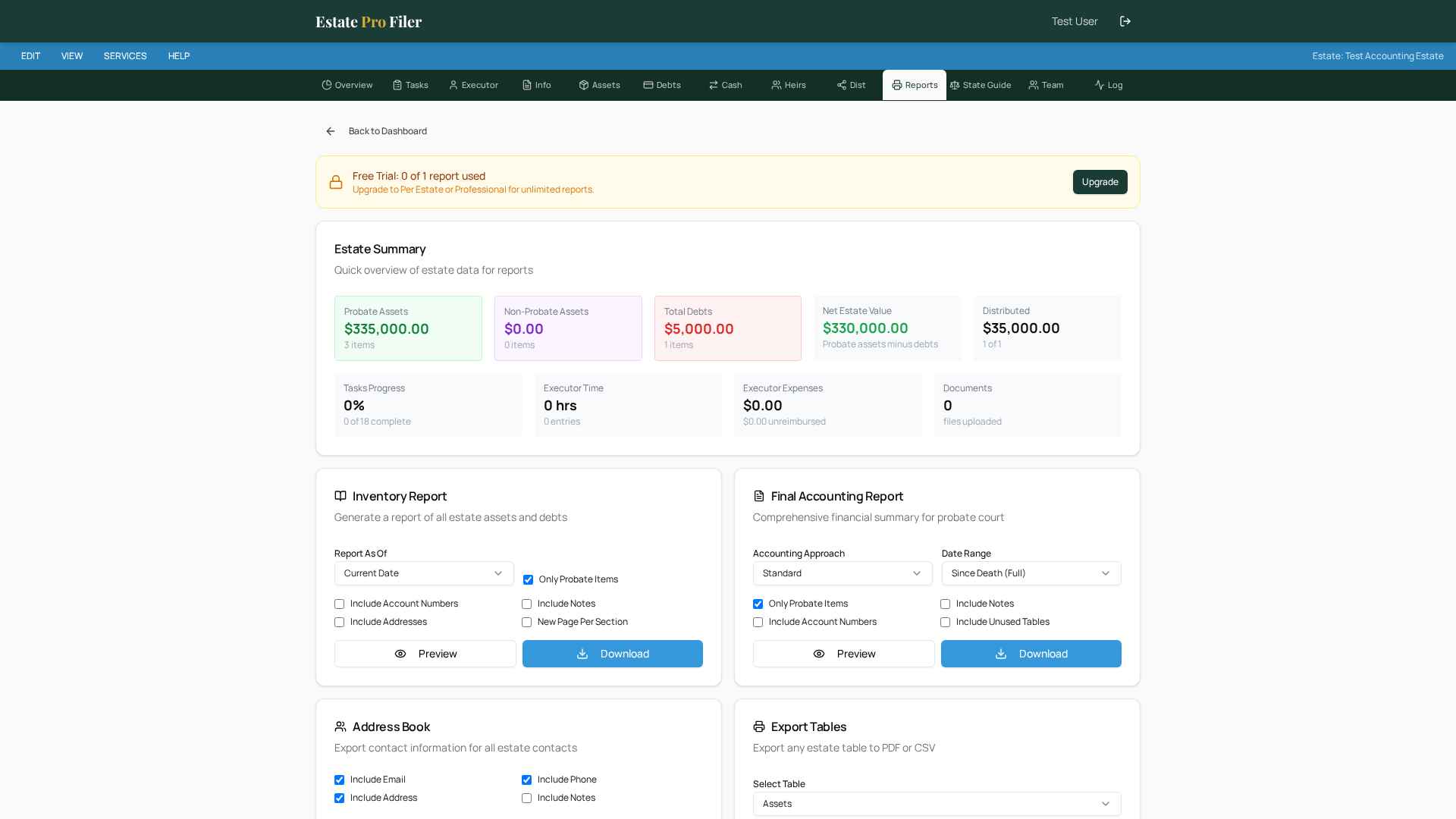Open the VIEW menu
Image resolution: width=1456 pixels, height=819 pixels.
(x=72, y=56)
